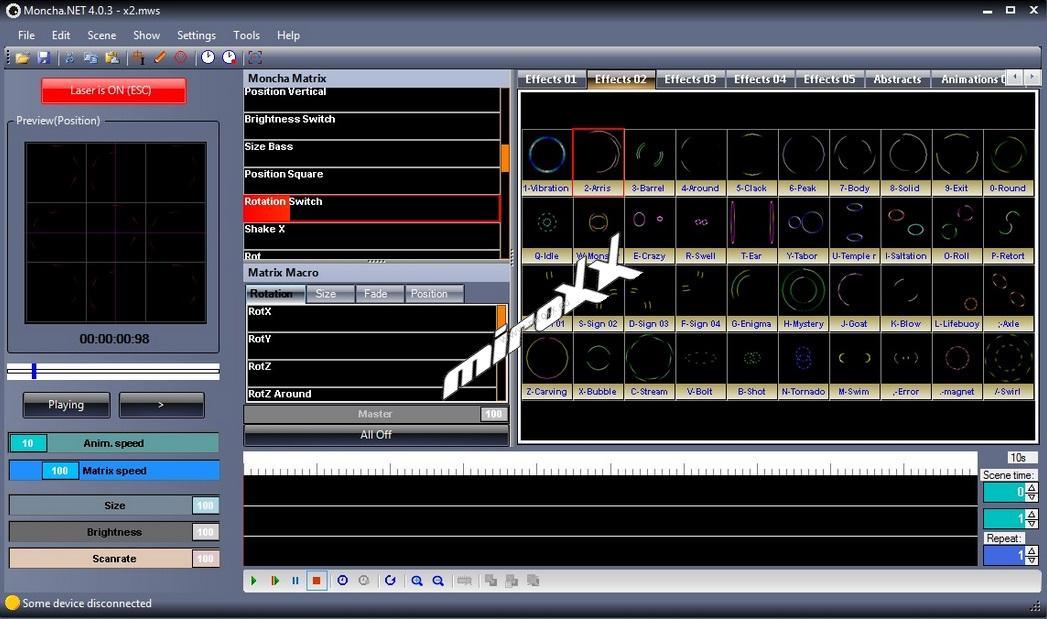Click Scene time down stepper arrow
Viewport: 1047px width, 619px height.
pyautogui.click(x=1032, y=497)
